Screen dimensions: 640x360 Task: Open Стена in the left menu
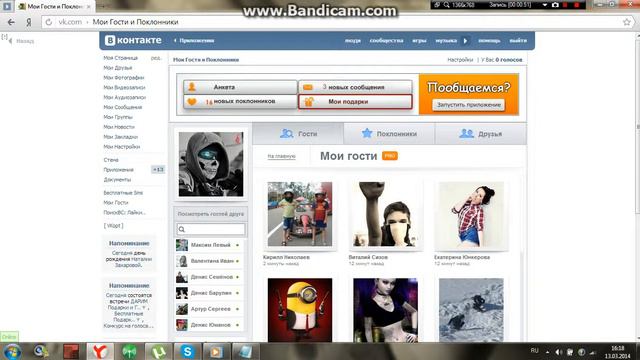click(111, 160)
